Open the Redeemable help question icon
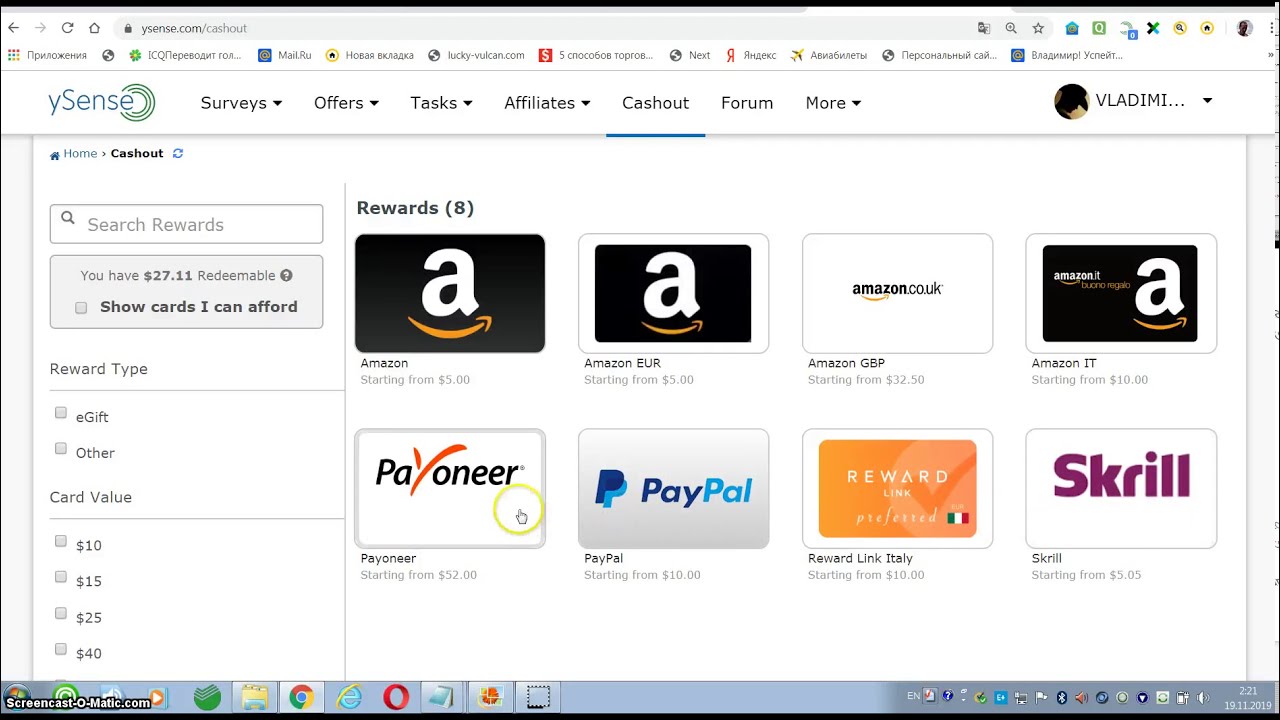1280x720 pixels. (286, 275)
